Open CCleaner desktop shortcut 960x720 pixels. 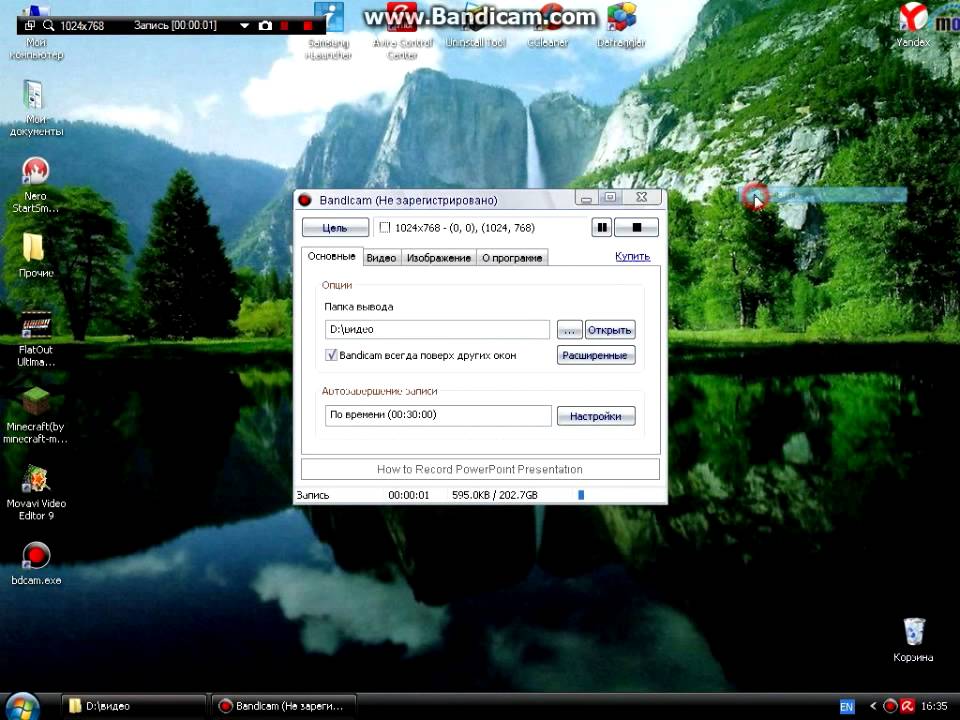pyautogui.click(x=547, y=24)
